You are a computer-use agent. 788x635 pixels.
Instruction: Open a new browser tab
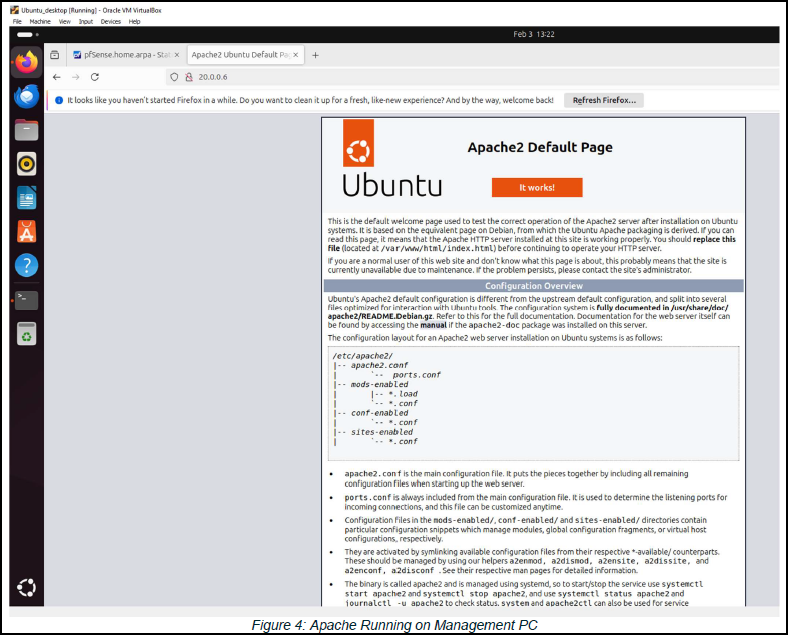315,55
